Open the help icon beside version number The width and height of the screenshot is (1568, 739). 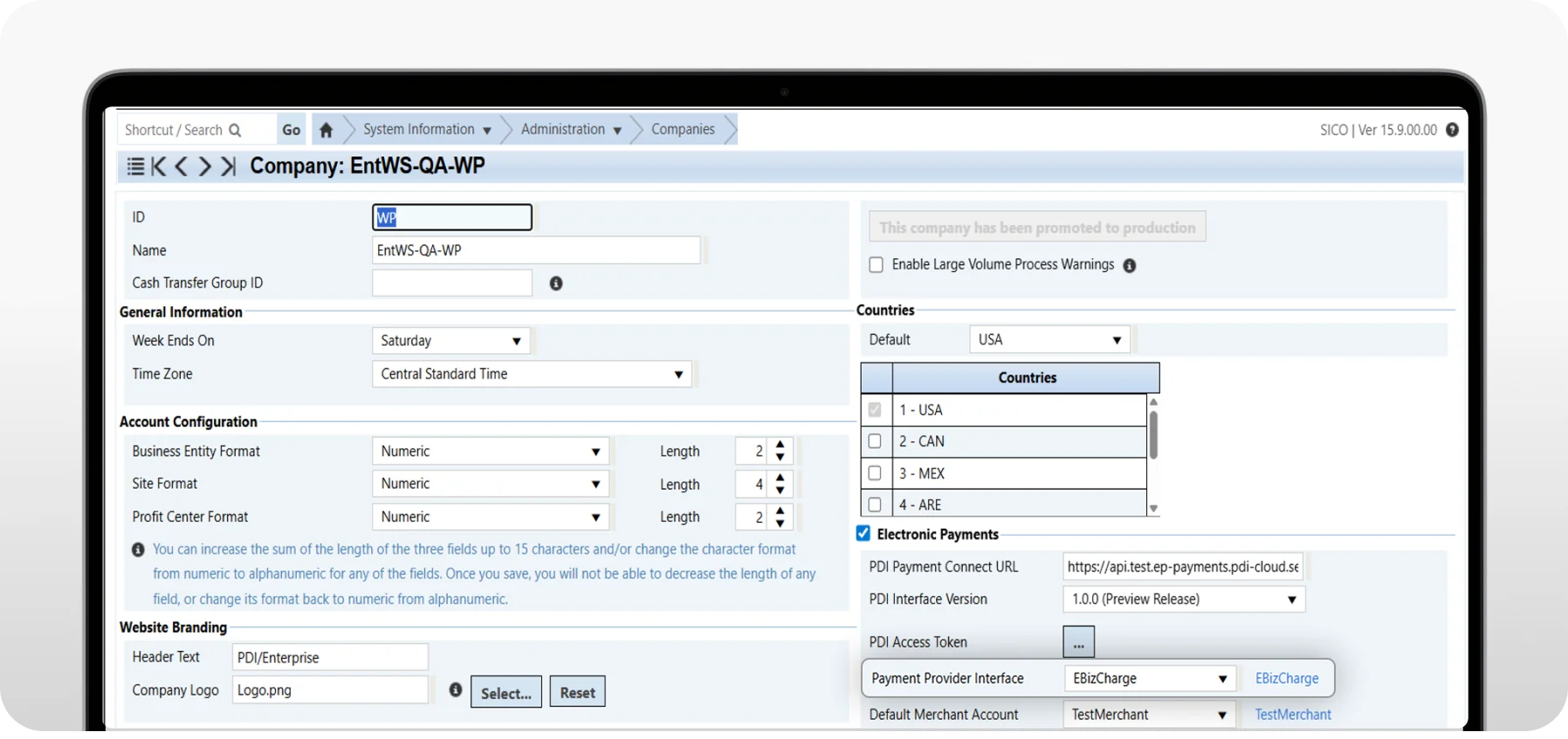tap(1452, 130)
